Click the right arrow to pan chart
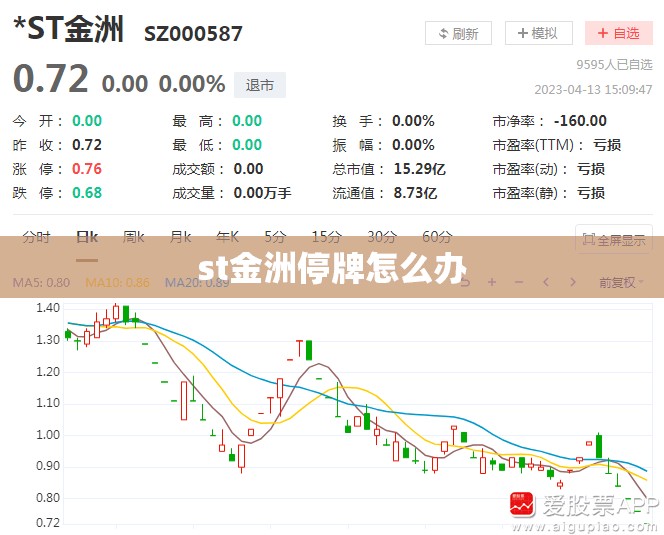Viewport: 664px width, 535px height. (573, 282)
